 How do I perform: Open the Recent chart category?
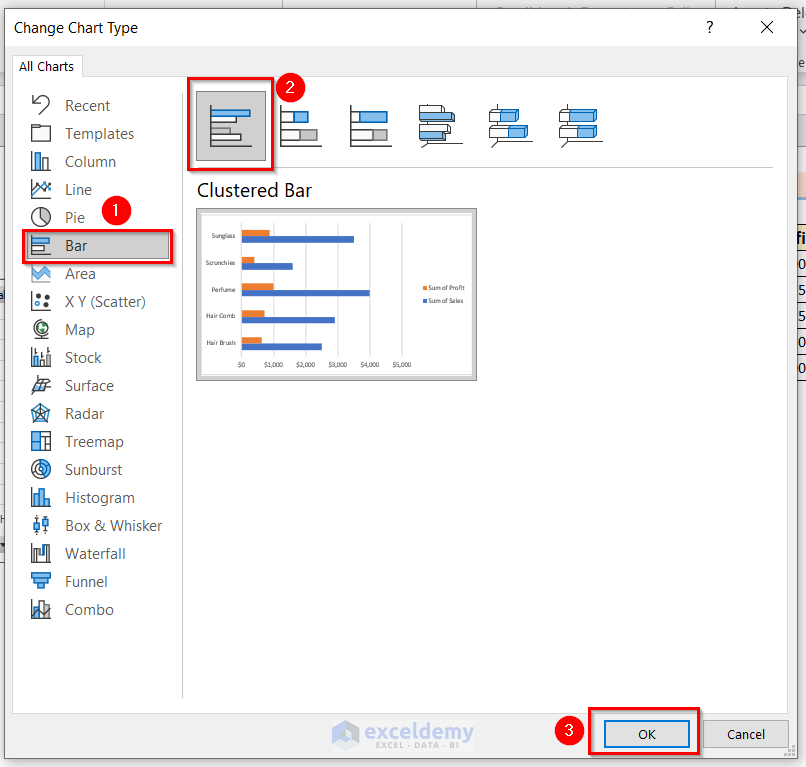(x=87, y=105)
